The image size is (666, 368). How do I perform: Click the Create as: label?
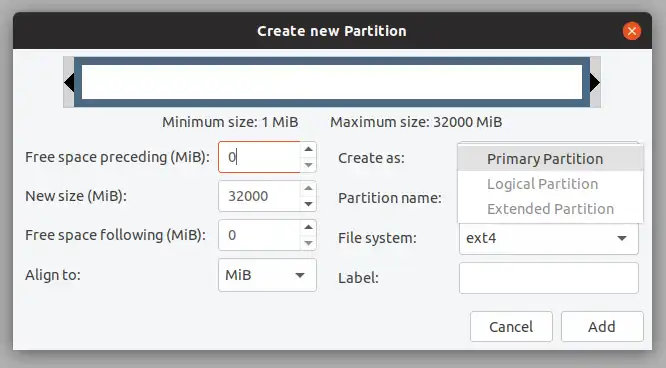(371, 158)
